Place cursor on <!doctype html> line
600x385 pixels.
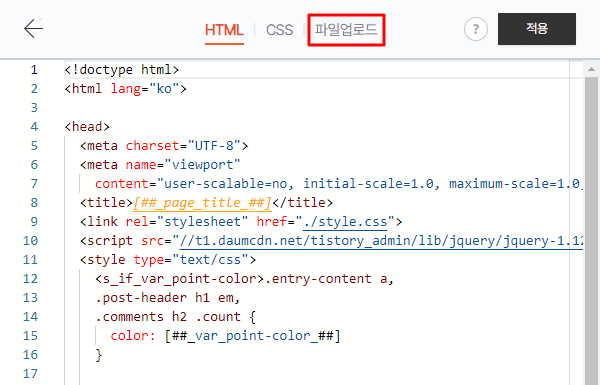point(122,70)
